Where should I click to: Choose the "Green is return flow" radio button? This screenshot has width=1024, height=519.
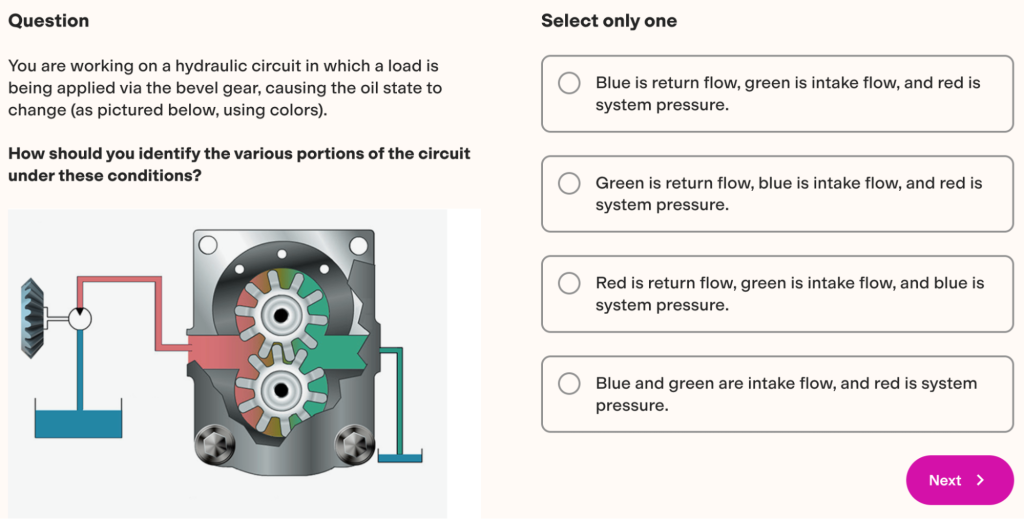[569, 183]
